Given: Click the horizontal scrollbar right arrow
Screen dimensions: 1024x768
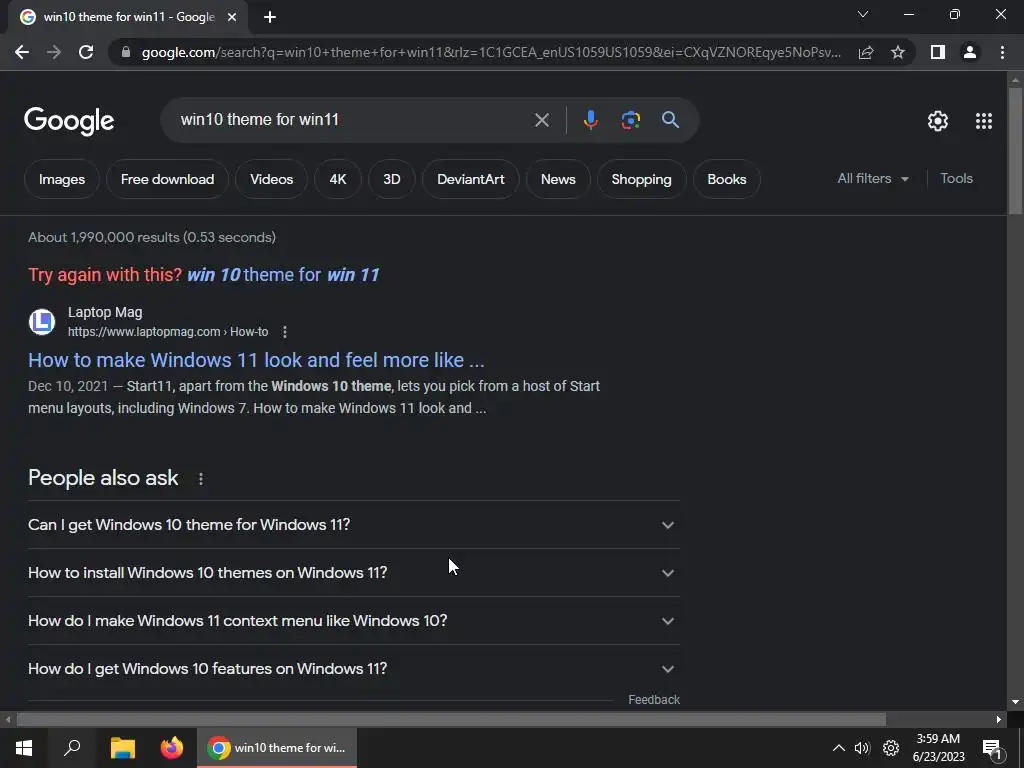Looking at the screenshot, I should [999, 720].
